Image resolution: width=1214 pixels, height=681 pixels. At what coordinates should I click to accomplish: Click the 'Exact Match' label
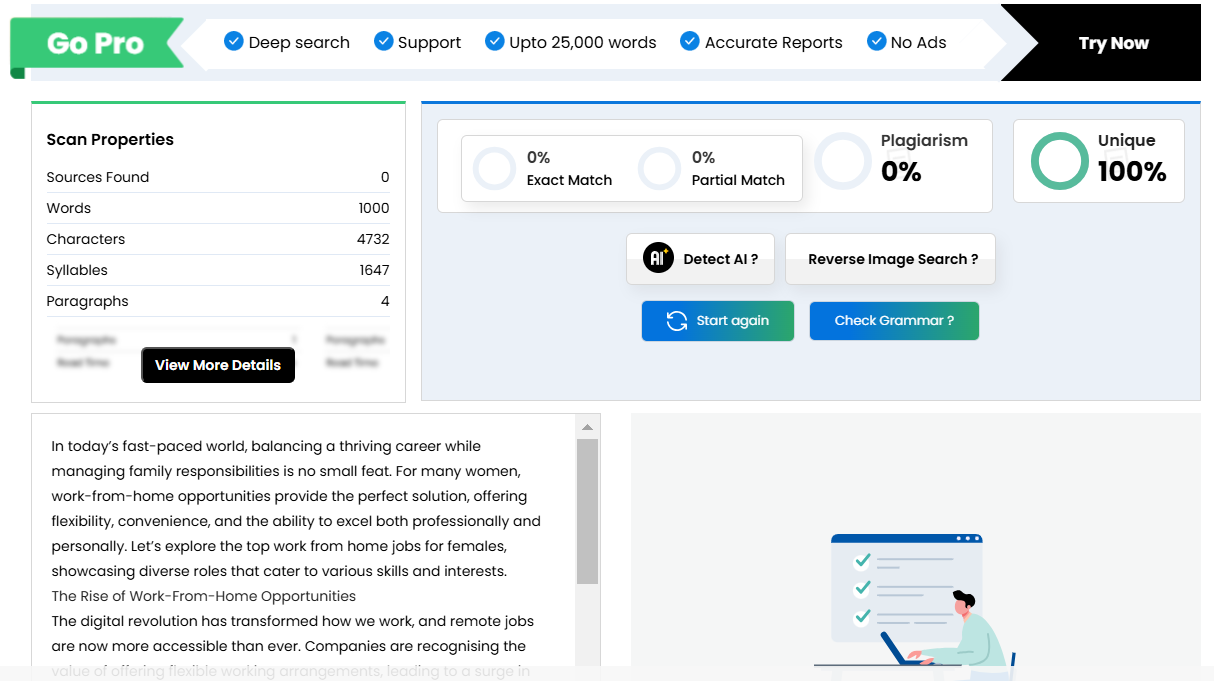pos(569,180)
